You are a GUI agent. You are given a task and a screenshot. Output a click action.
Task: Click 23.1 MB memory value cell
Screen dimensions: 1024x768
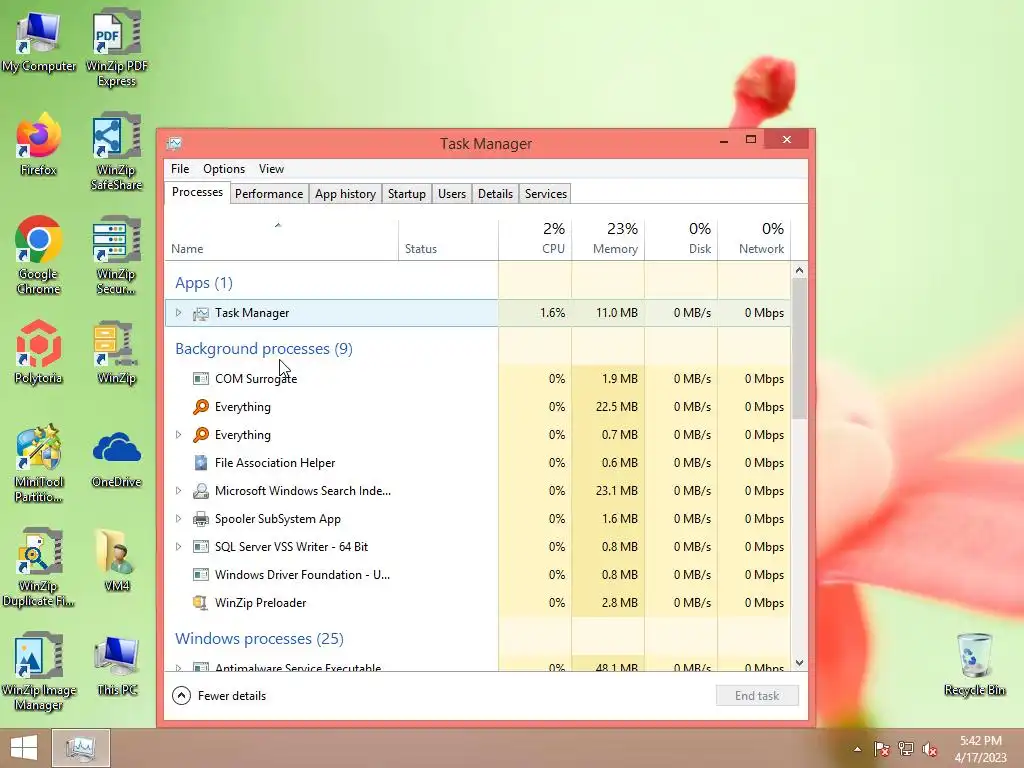pyautogui.click(x=609, y=491)
